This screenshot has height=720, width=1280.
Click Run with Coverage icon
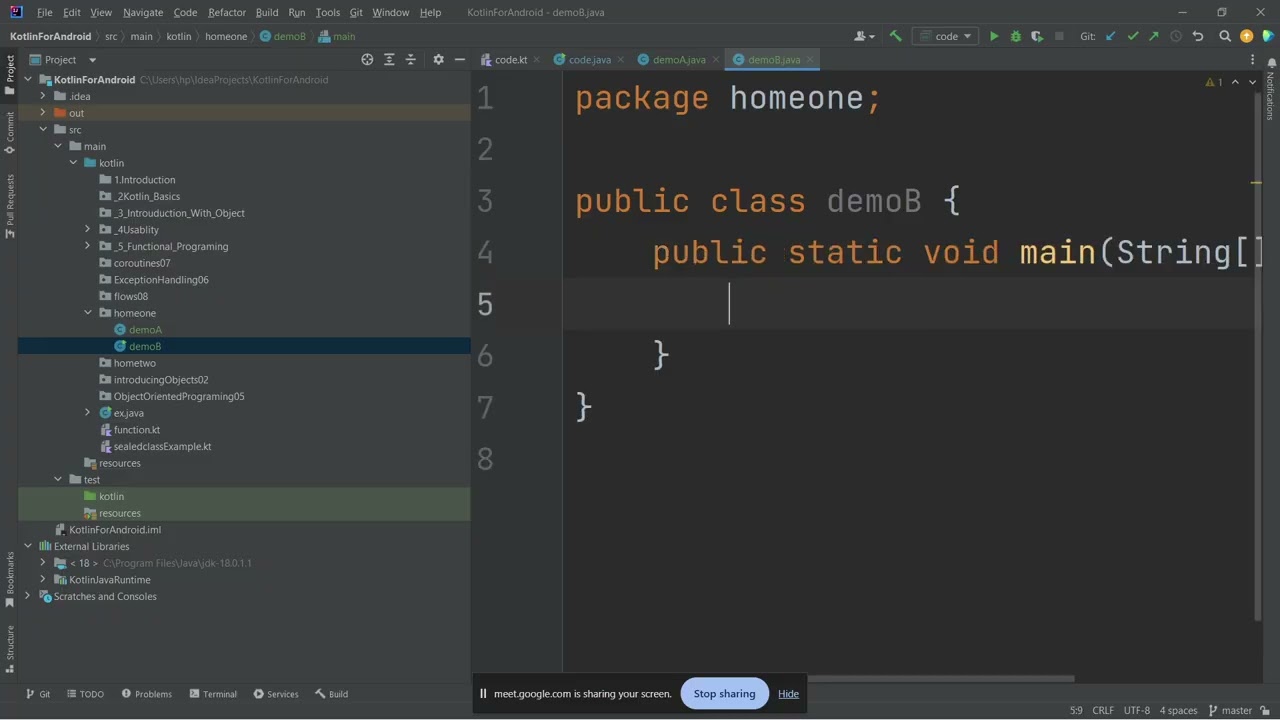click(1037, 36)
